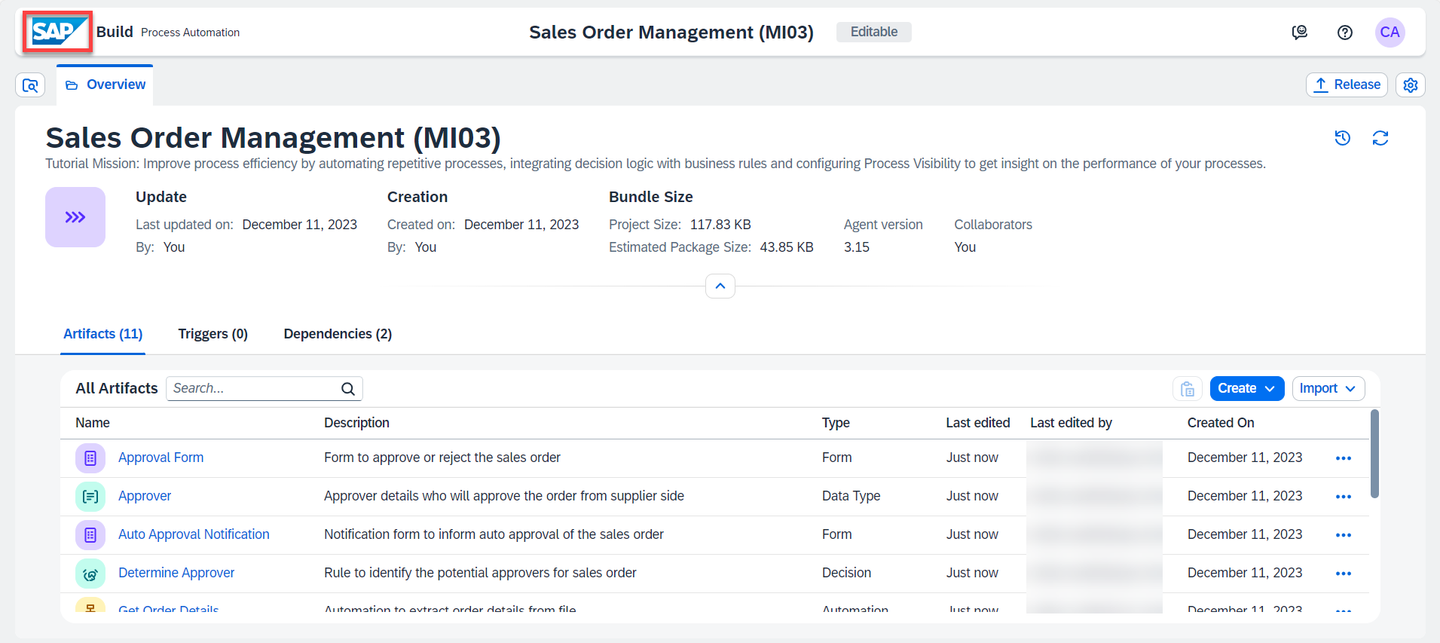Viewport: 1440px width, 643px height.
Task: Open the help question mark icon
Action: [1345, 32]
